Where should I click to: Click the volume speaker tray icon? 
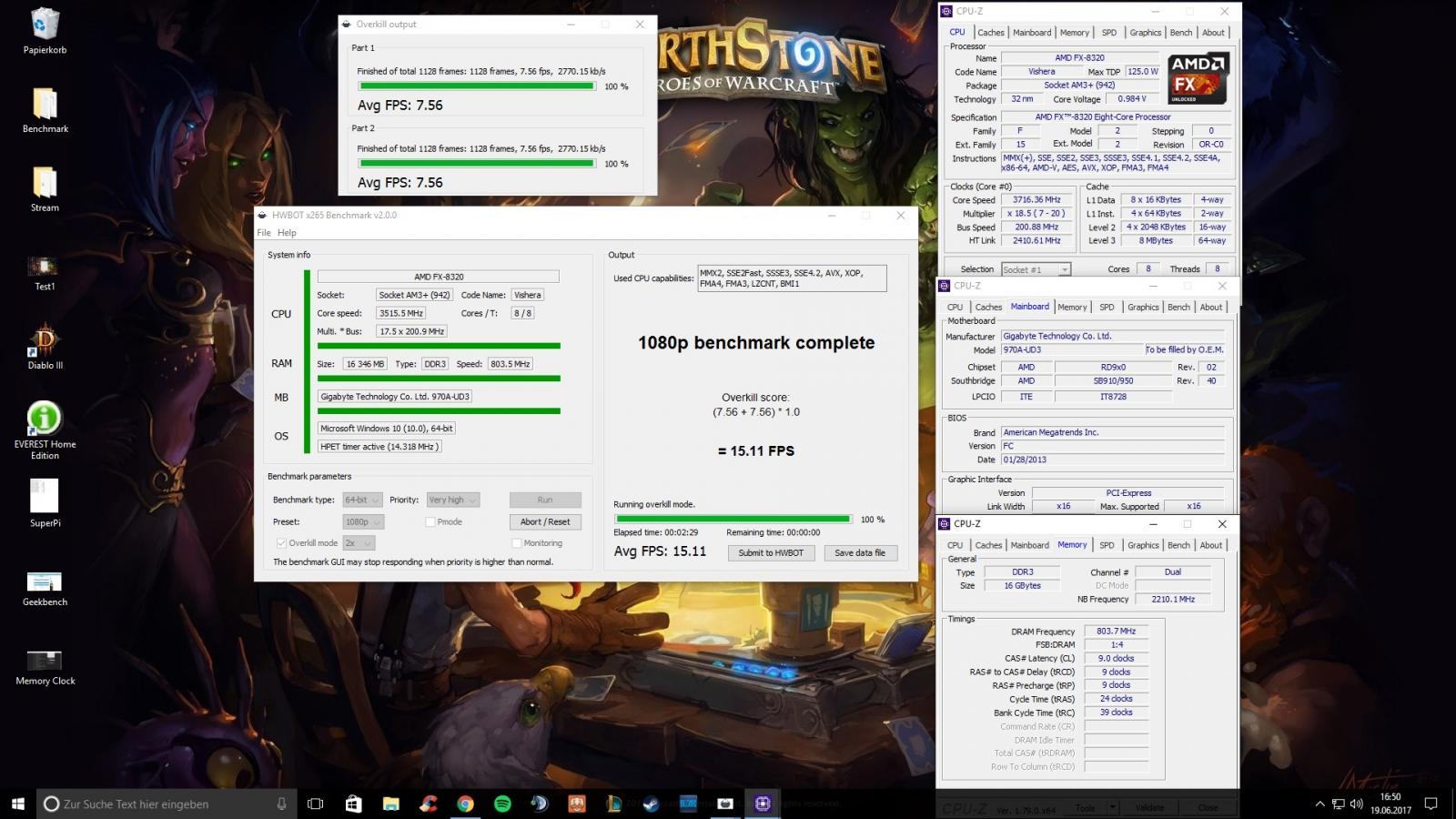tap(1356, 804)
